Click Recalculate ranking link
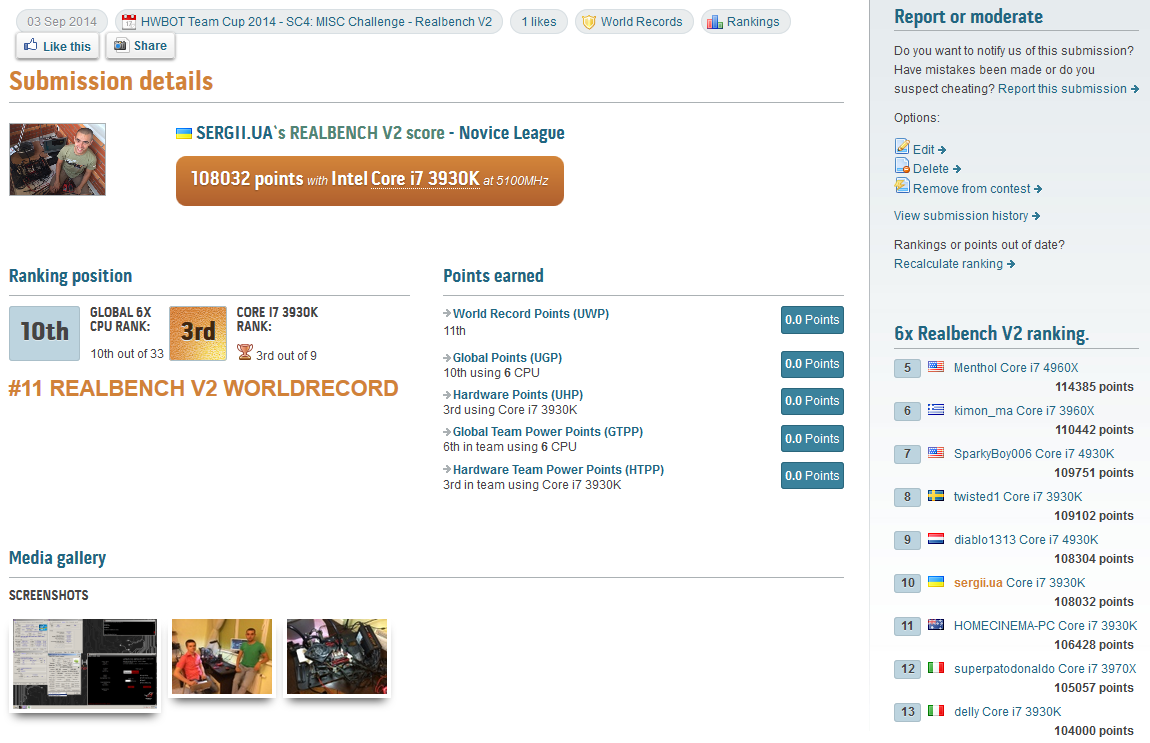This screenshot has width=1150, height=743. coord(954,264)
